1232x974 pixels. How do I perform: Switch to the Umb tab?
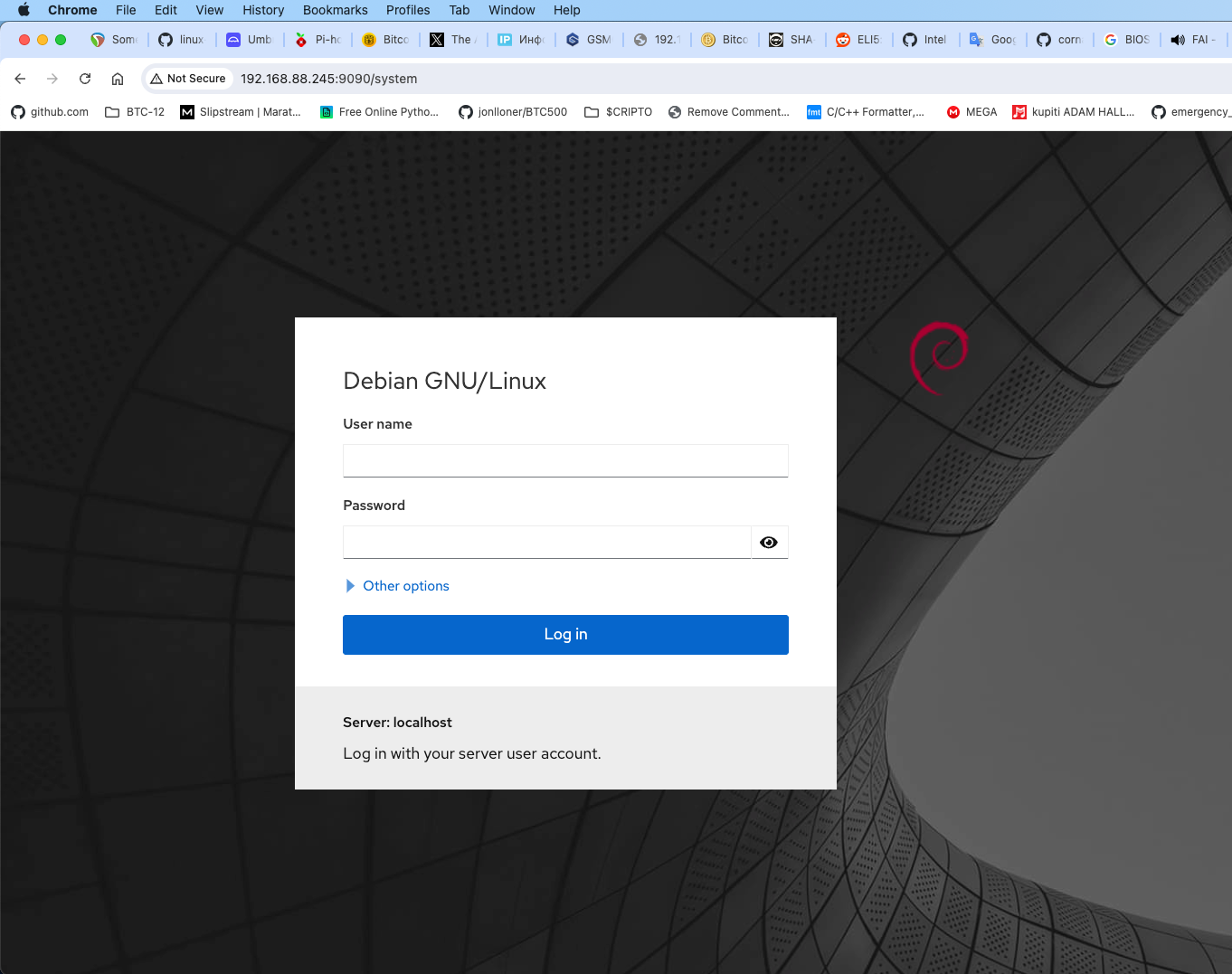[x=250, y=40]
